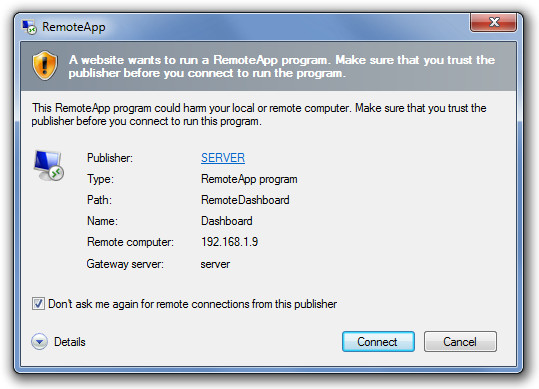Screen dimensions: 539x389
Task: Close the RemoteApp dialog window
Action: coord(493,22)
